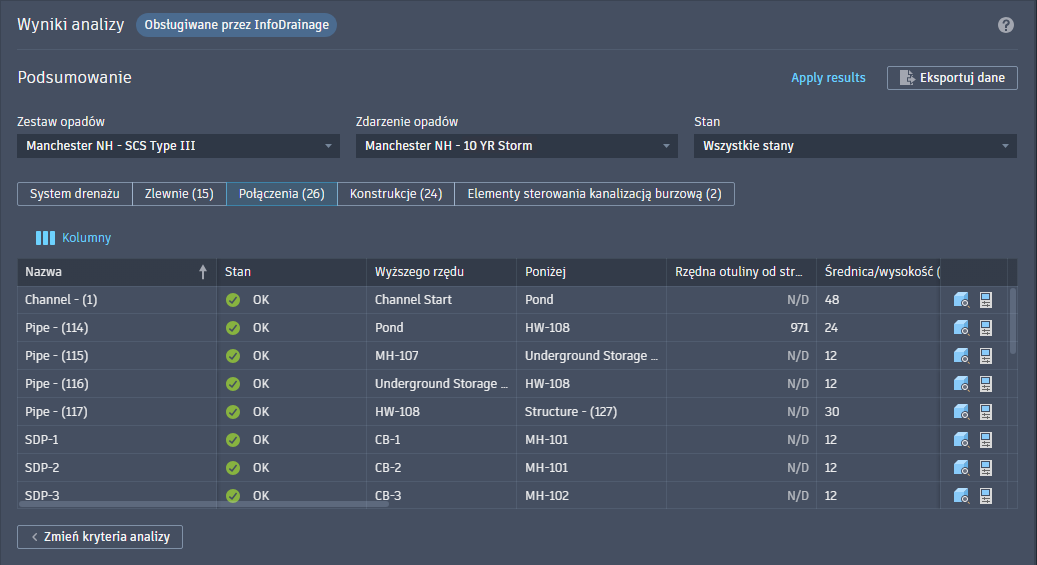1037x565 pixels.
Task: Click the table's vertical scrollbar thumb
Action: click(x=1012, y=320)
